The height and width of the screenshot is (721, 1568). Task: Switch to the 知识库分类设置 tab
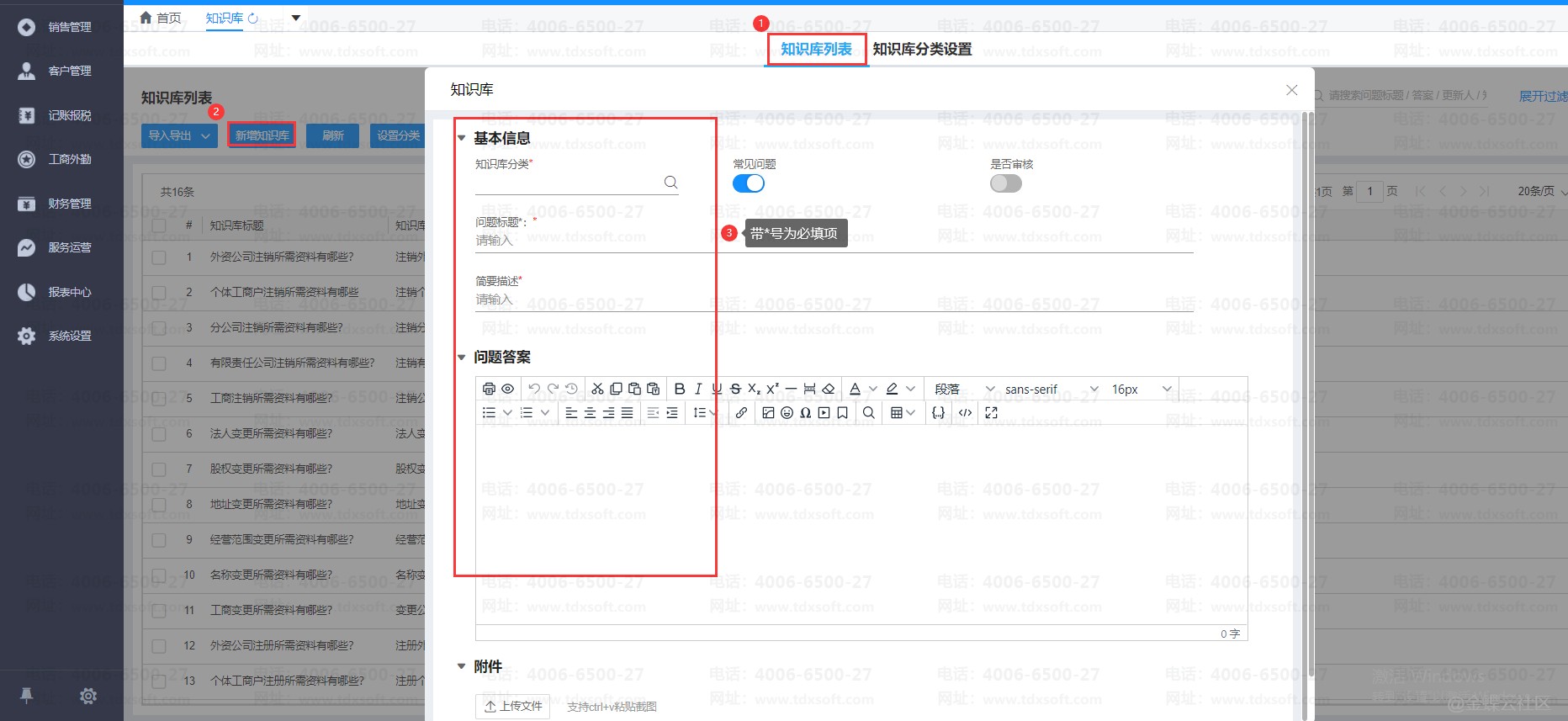tap(922, 50)
